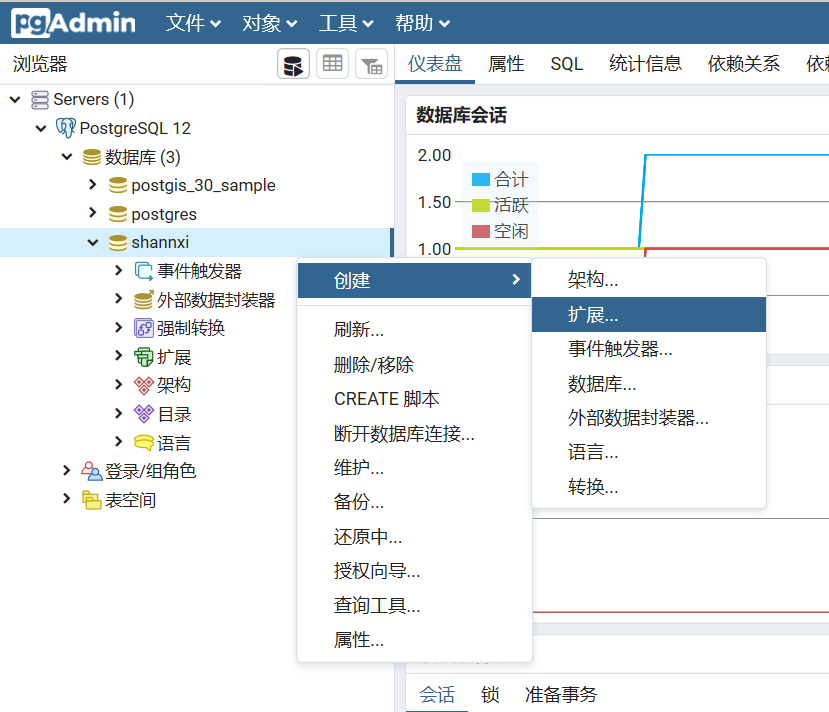
Task: Choose 语言... in the create submenu
Action: pos(649,452)
